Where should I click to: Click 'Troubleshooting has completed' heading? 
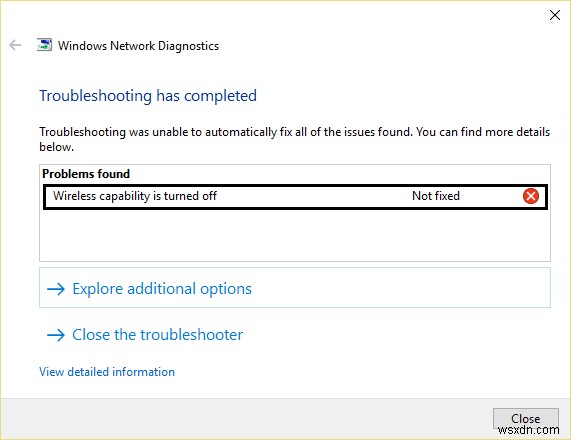[x=148, y=96]
